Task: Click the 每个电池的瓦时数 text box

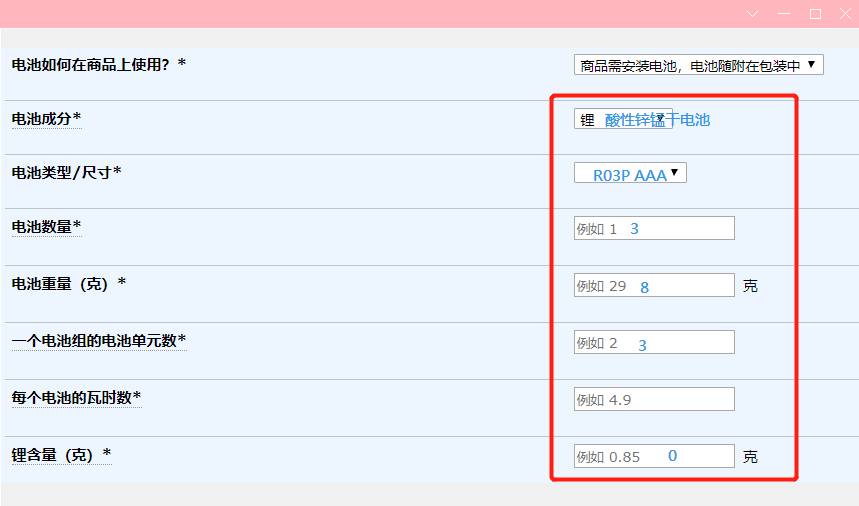Action: click(x=654, y=400)
